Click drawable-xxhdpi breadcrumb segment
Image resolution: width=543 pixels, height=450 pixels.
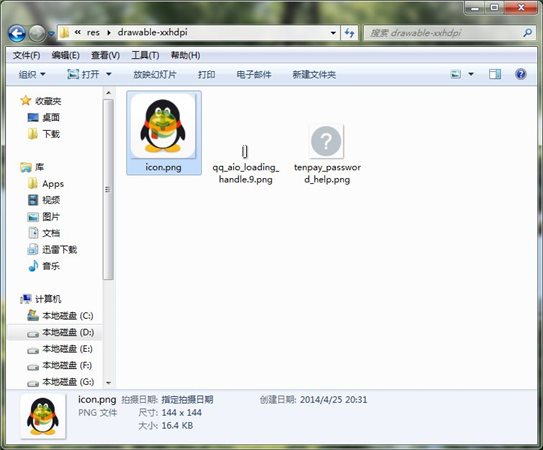(152, 33)
